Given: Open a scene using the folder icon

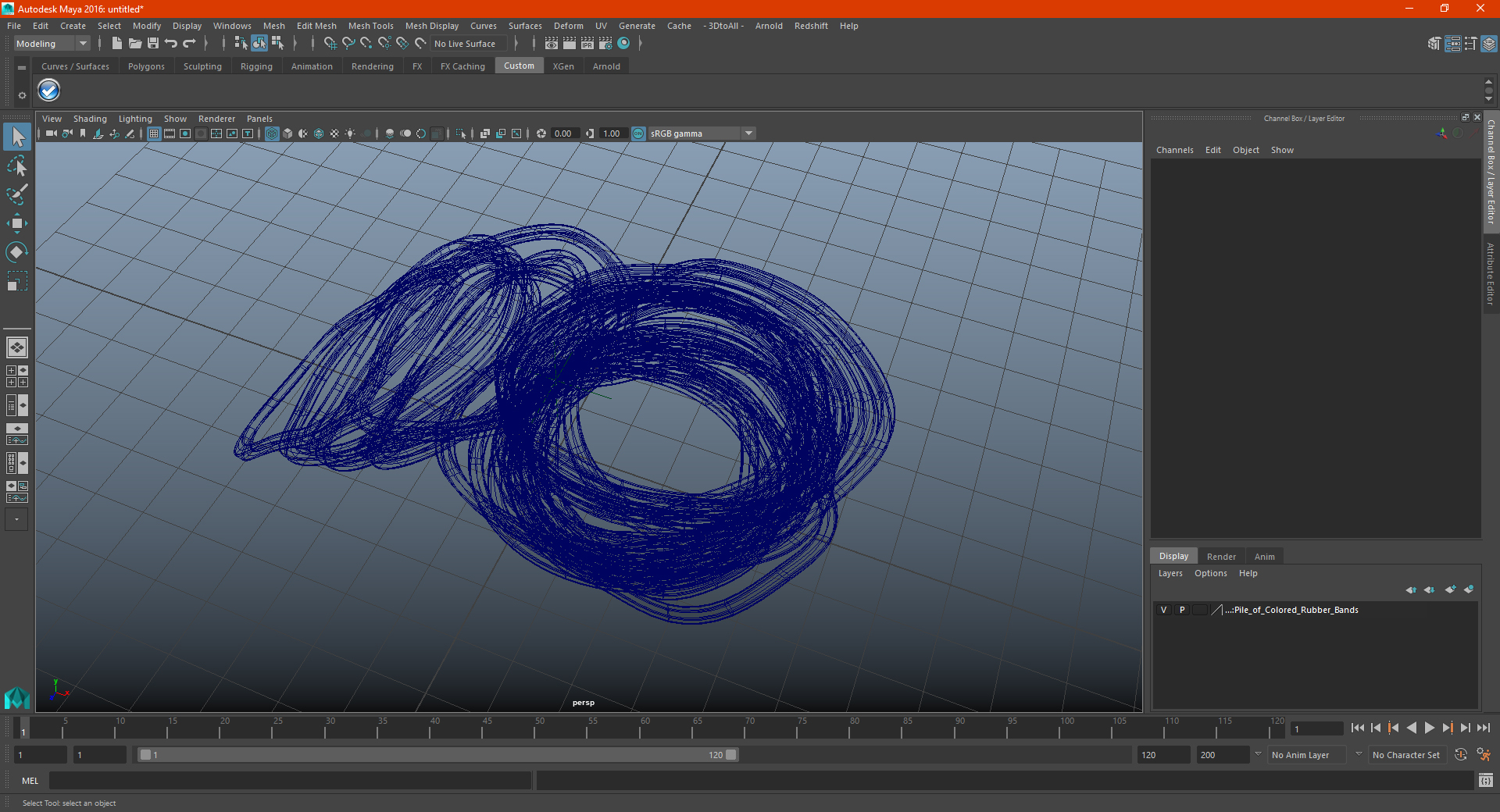Looking at the screenshot, I should (x=134, y=44).
